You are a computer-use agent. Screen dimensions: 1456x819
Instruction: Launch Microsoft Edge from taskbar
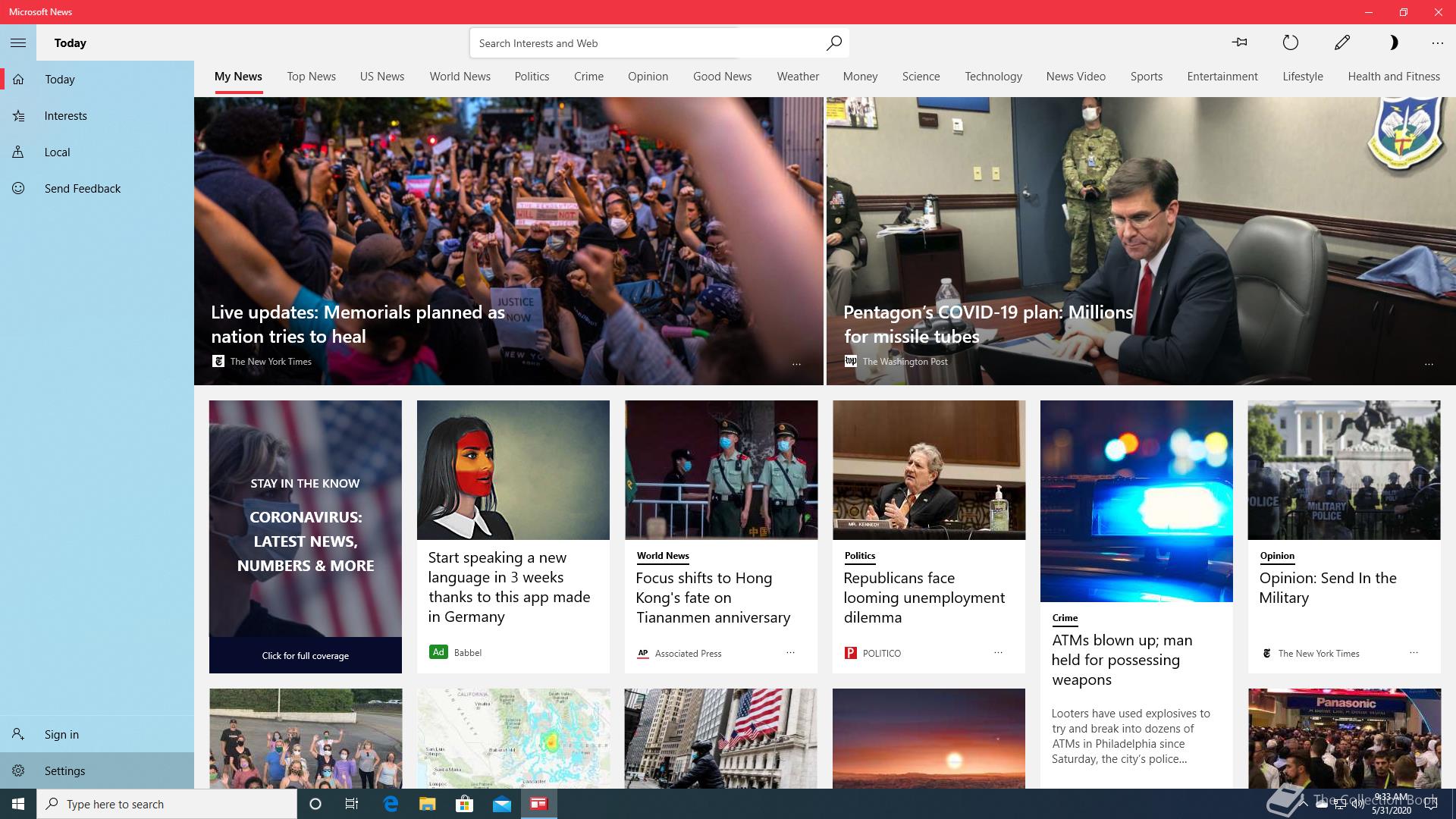pos(391,804)
